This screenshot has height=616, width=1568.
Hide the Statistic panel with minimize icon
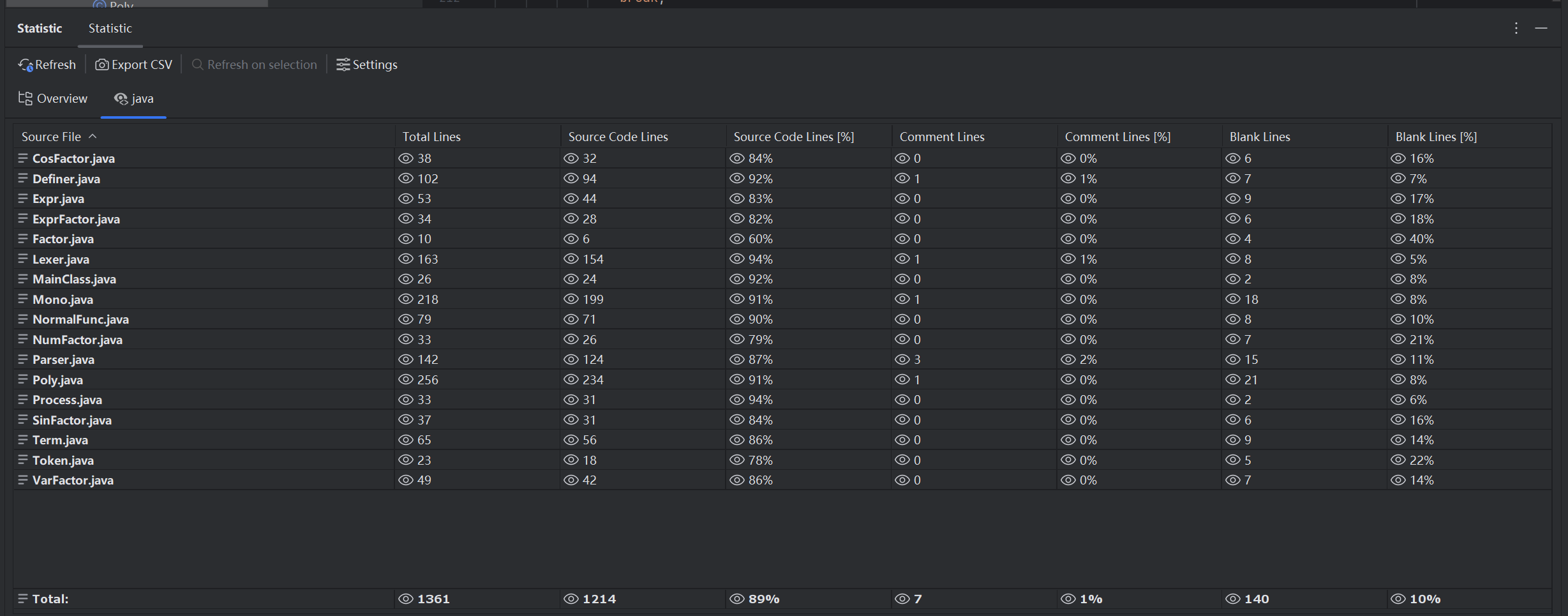coord(1541,29)
